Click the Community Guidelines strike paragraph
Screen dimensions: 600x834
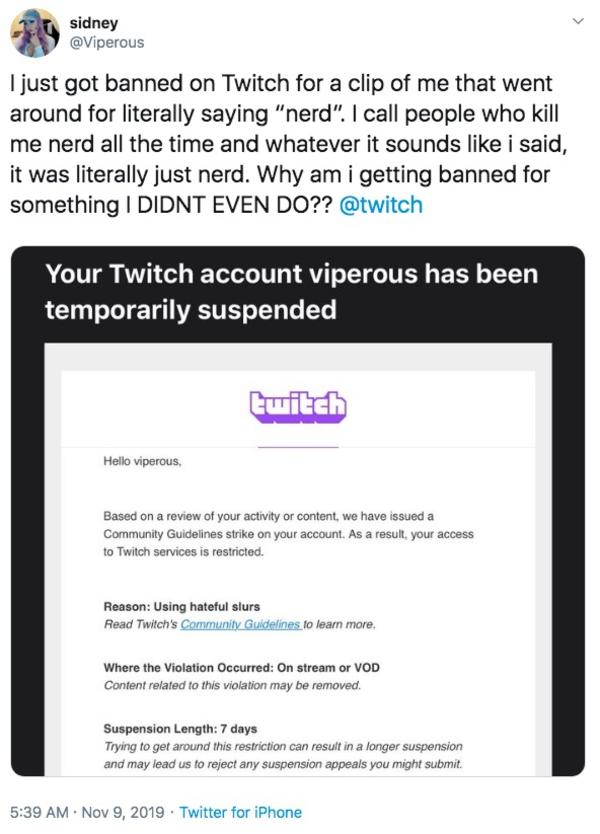pos(288,533)
